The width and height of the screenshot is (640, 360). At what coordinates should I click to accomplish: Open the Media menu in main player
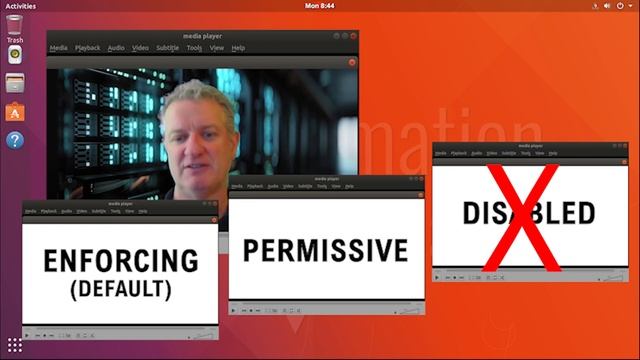point(58,48)
